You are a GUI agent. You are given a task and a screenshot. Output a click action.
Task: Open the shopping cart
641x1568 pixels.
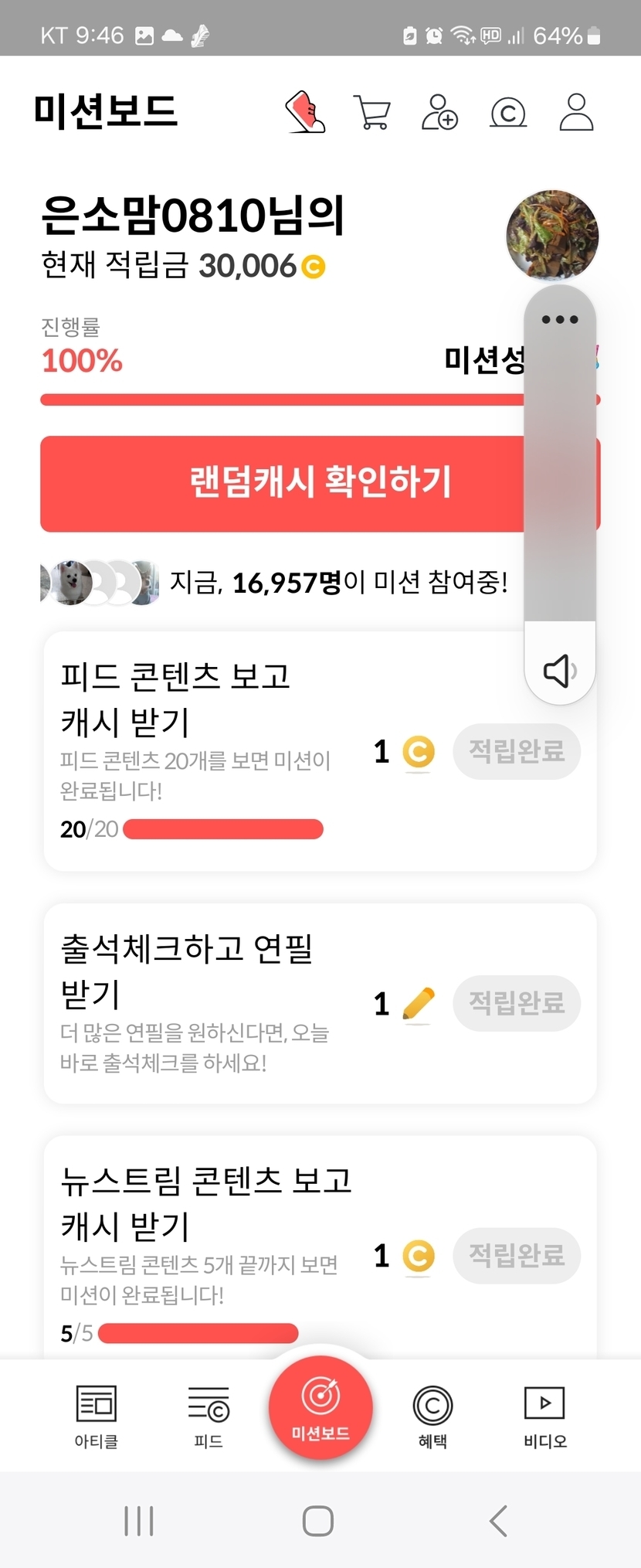tap(371, 112)
